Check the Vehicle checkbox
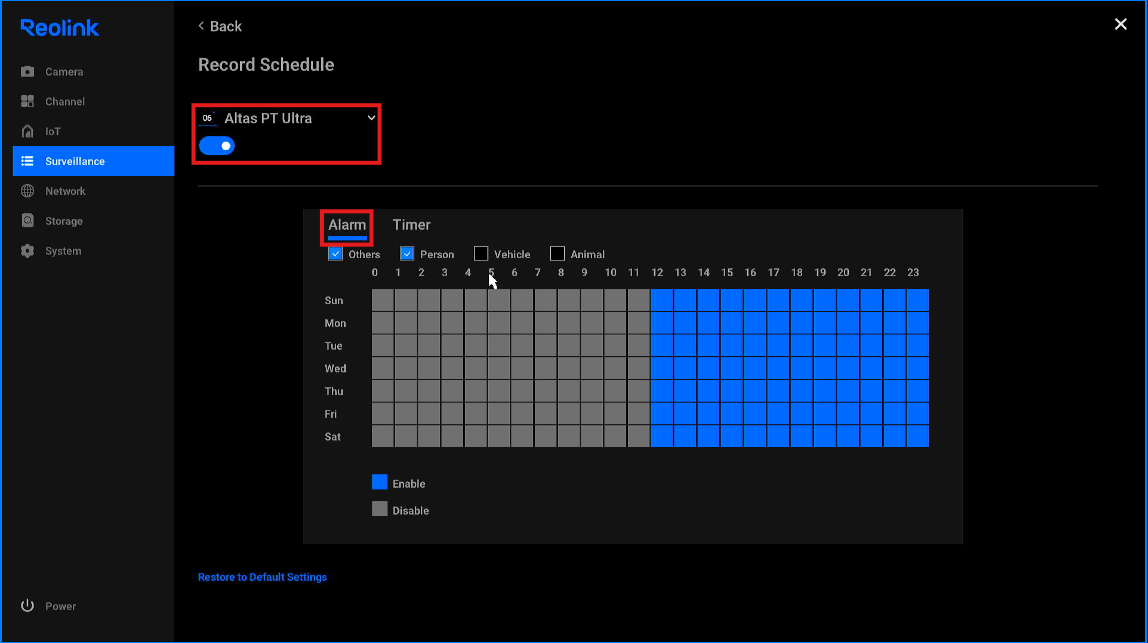Screen dimensions: 1148x643 coord(481,254)
